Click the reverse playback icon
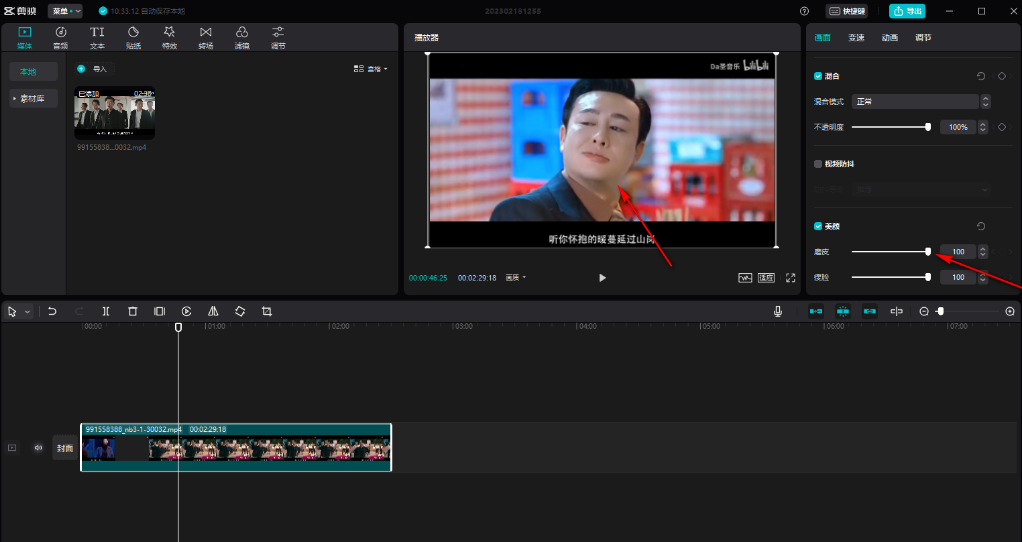 (186, 311)
